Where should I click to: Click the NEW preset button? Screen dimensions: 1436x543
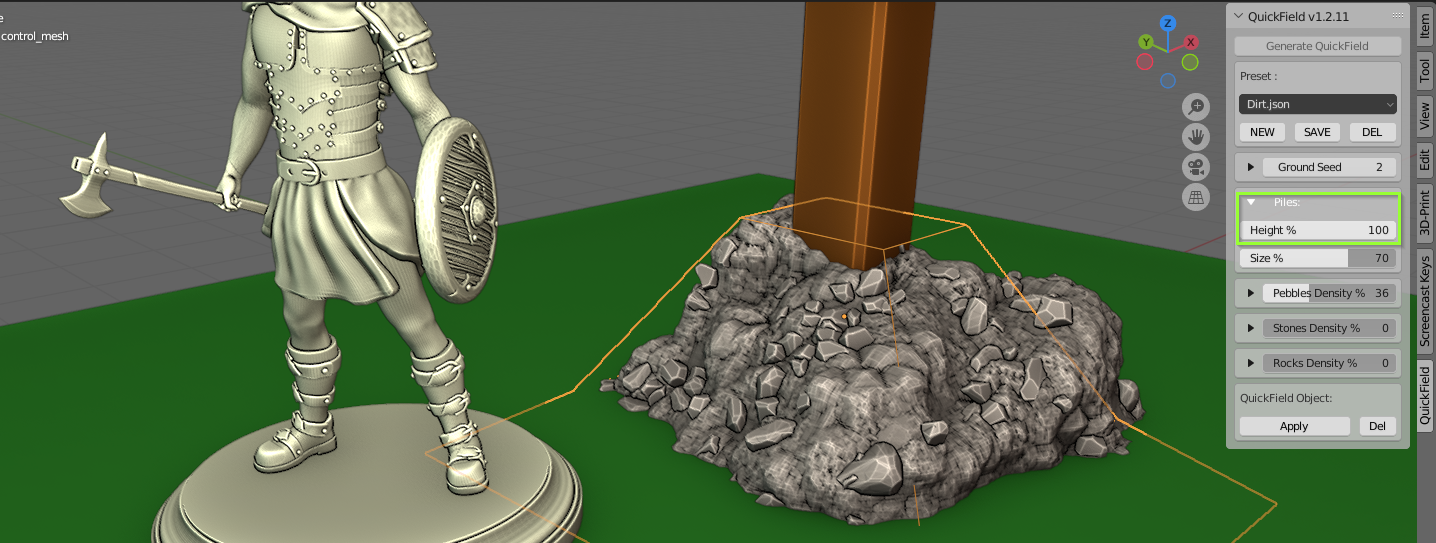1262,132
